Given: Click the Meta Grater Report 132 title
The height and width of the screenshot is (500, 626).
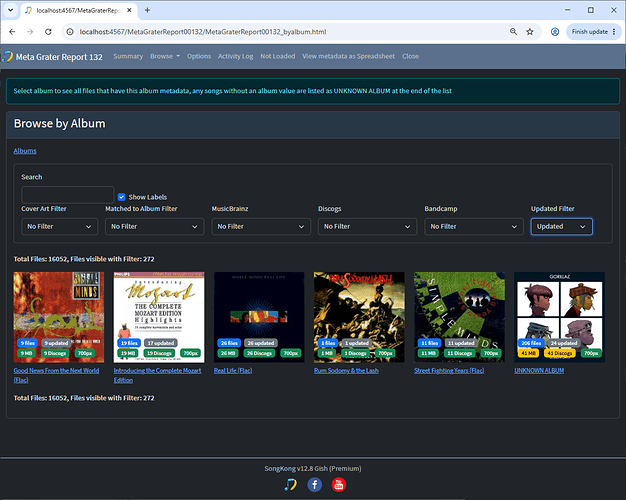Looking at the screenshot, I should point(59,57).
